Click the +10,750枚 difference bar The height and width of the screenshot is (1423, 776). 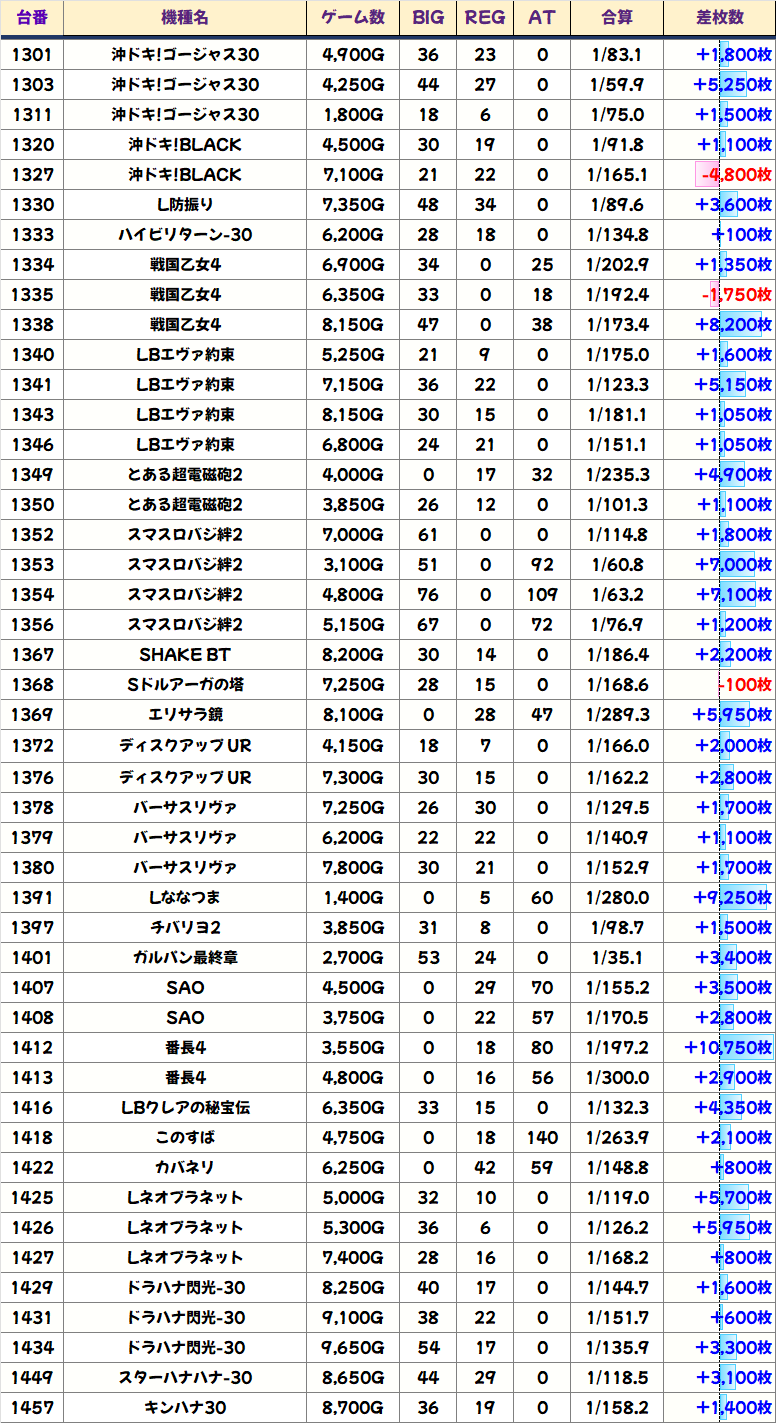[728, 1048]
